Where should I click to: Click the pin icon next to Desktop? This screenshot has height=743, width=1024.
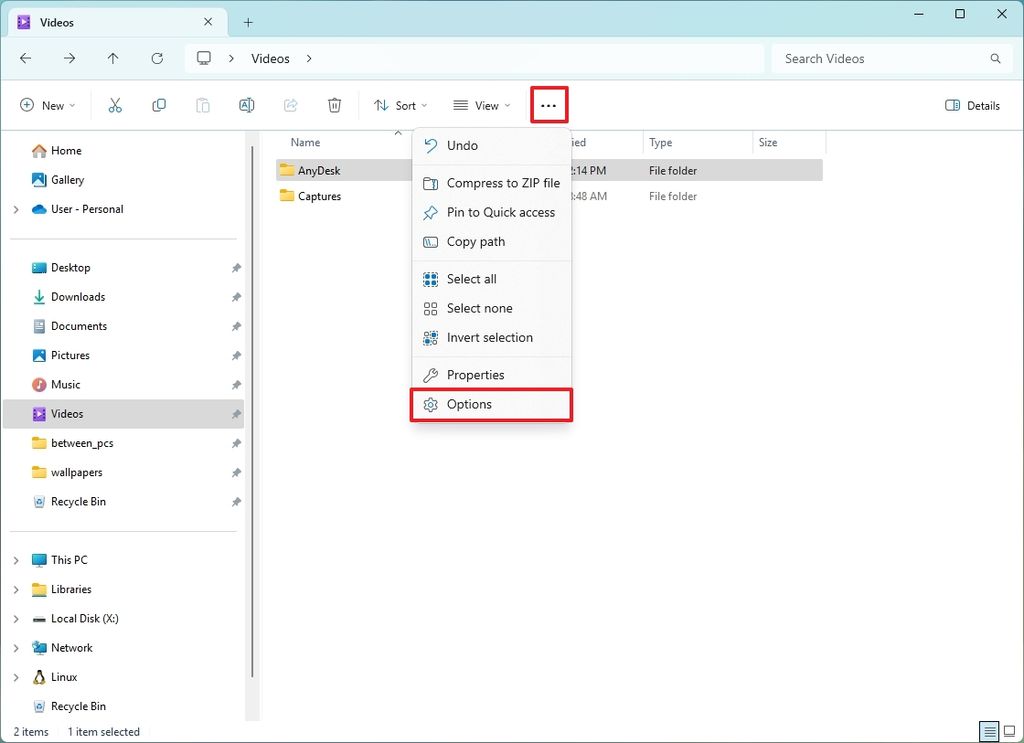[236, 268]
